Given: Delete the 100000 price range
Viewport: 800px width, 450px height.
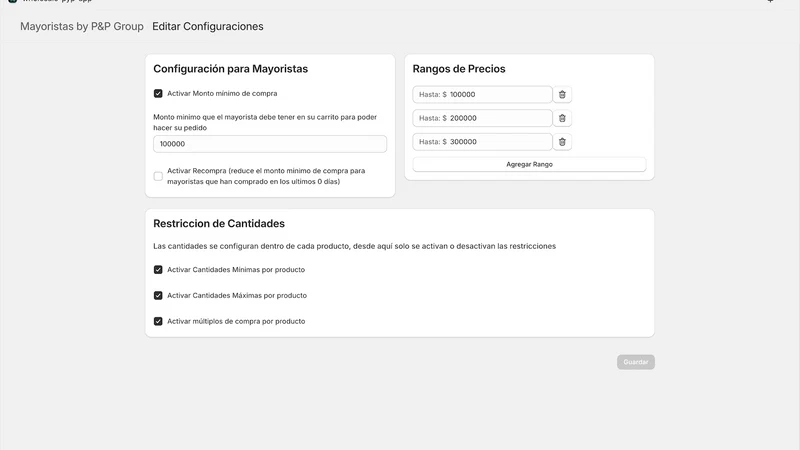Looking at the screenshot, I should click(x=562, y=94).
